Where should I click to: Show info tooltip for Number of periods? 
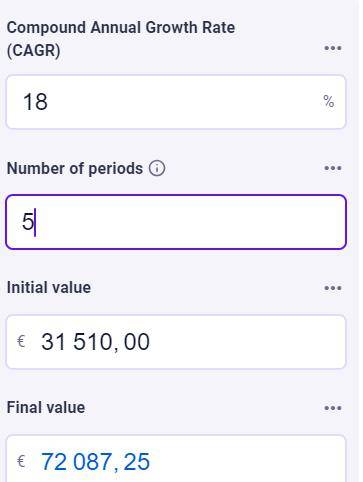(x=157, y=168)
